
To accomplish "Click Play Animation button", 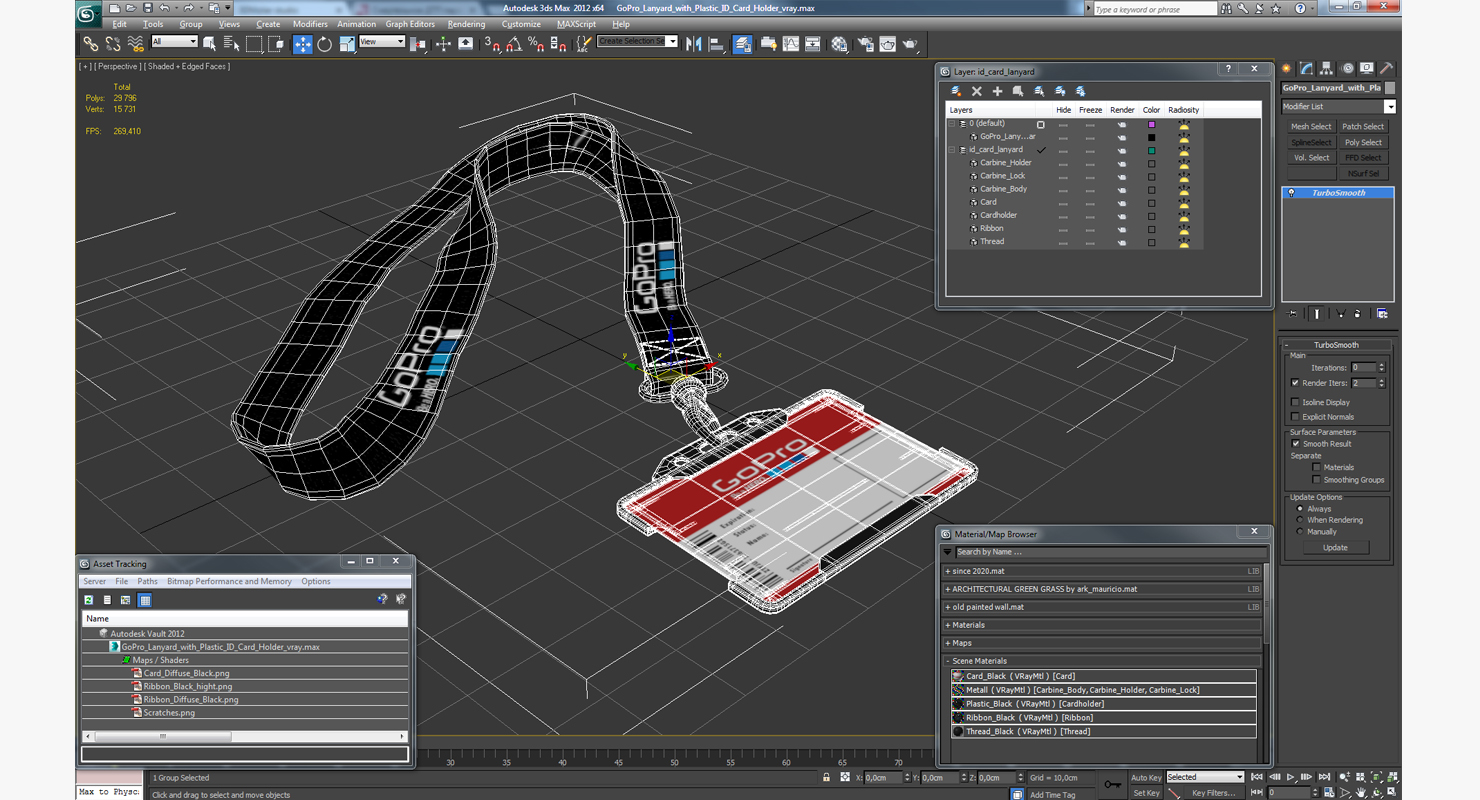I will pyautogui.click(x=1291, y=777).
